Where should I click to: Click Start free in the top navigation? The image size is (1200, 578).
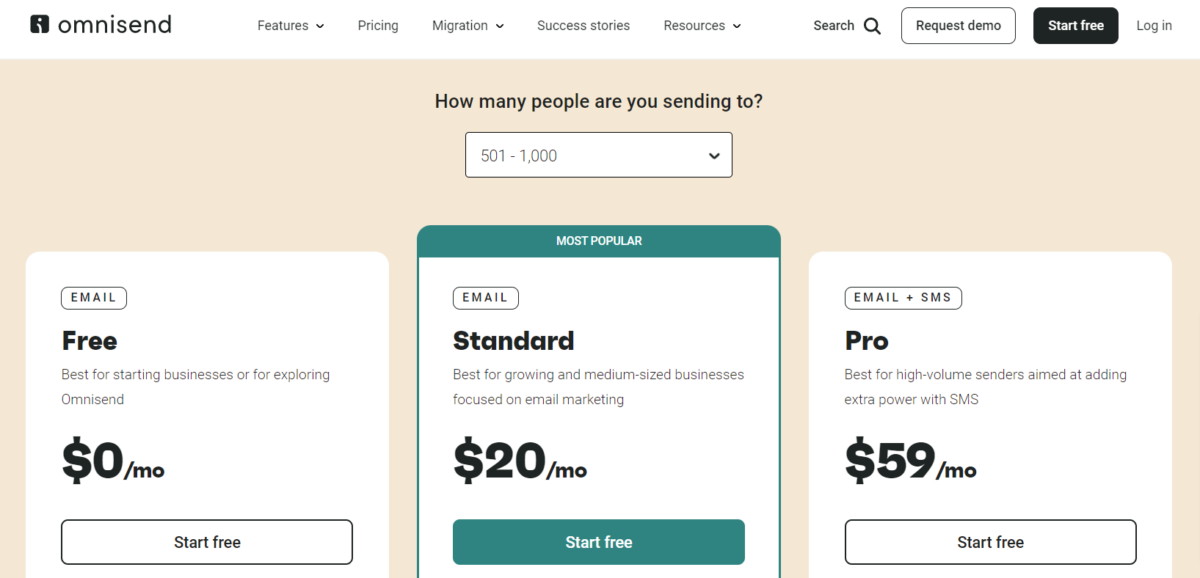coord(1075,25)
